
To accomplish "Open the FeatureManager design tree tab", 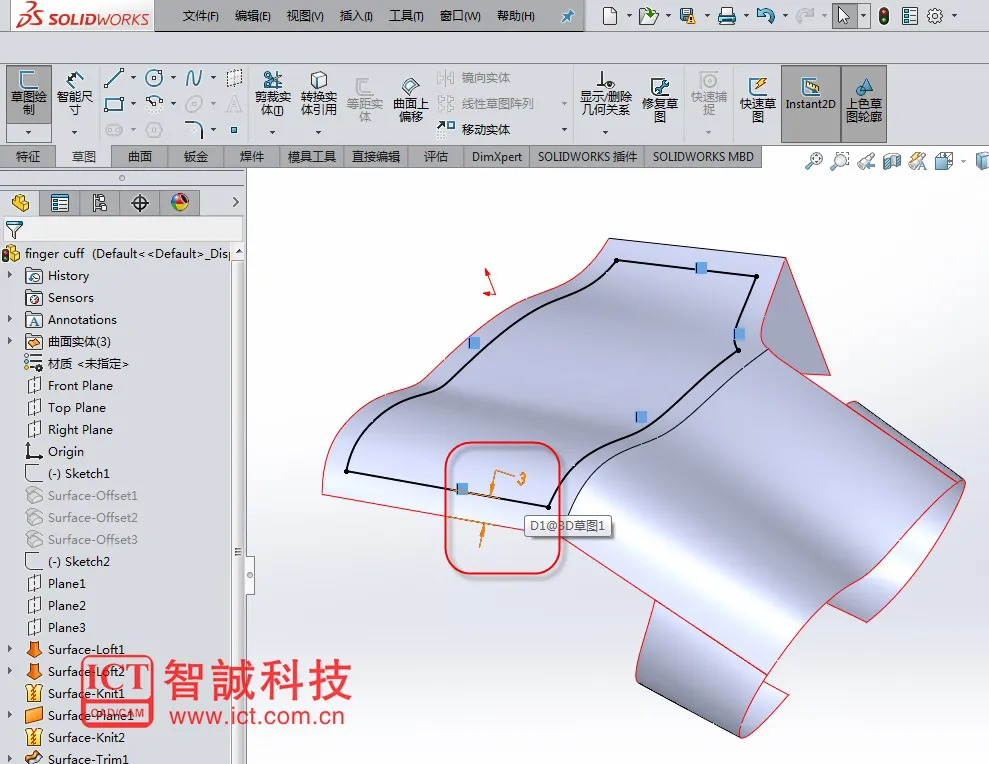I will [20, 203].
